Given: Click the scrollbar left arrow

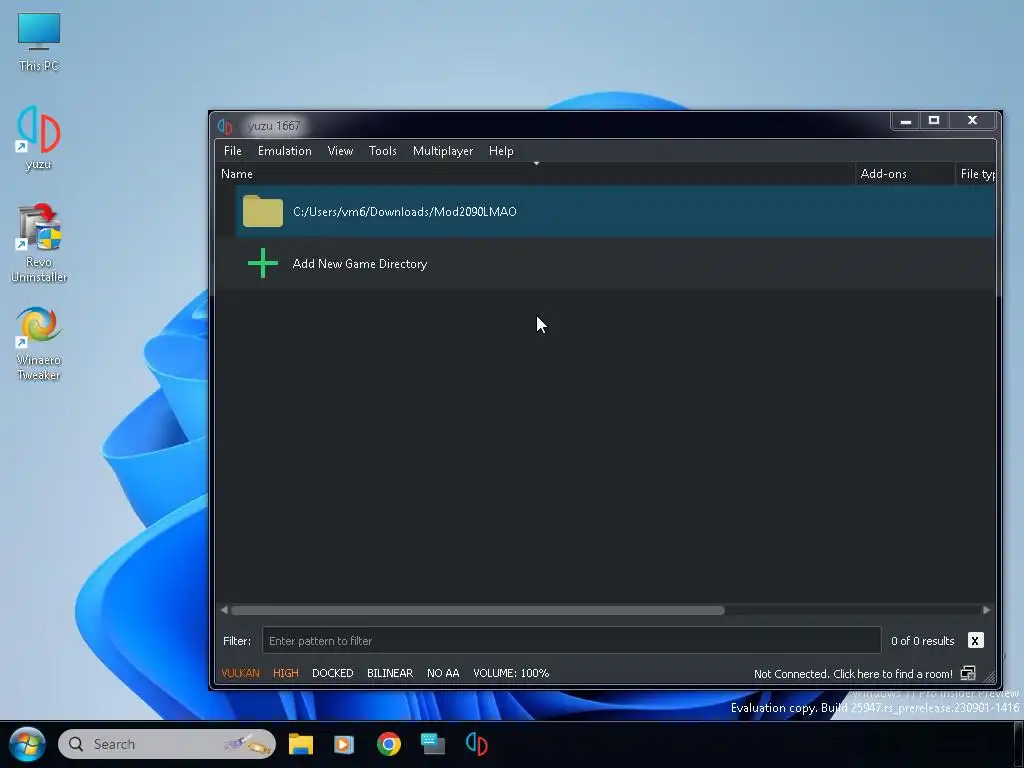Looking at the screenshot, I should [x=224, y=610].
